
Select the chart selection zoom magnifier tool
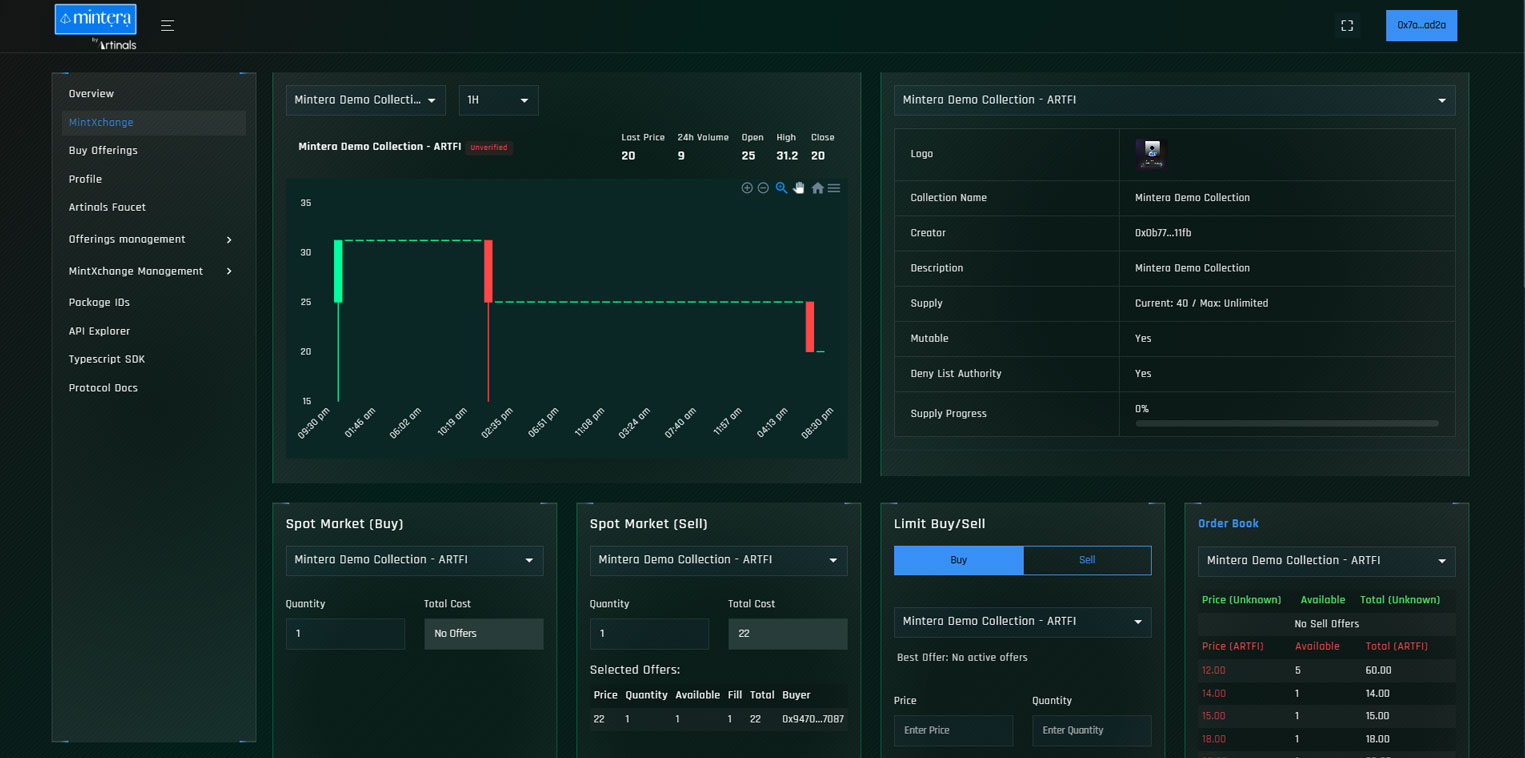coord(781,188)
